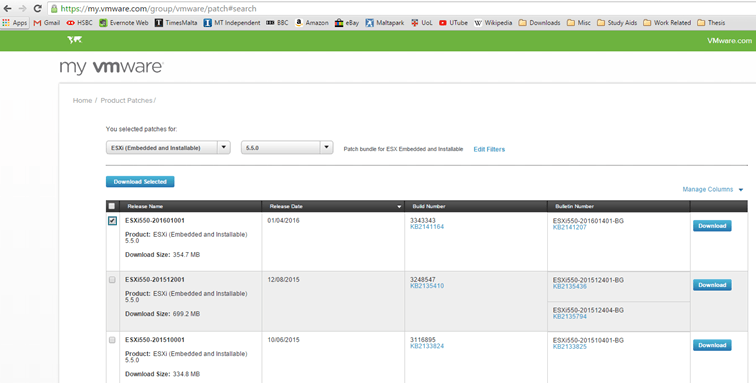Open the Study Aids bookmark folder
This screenshot has height=383, width=756.
point(617,23)
